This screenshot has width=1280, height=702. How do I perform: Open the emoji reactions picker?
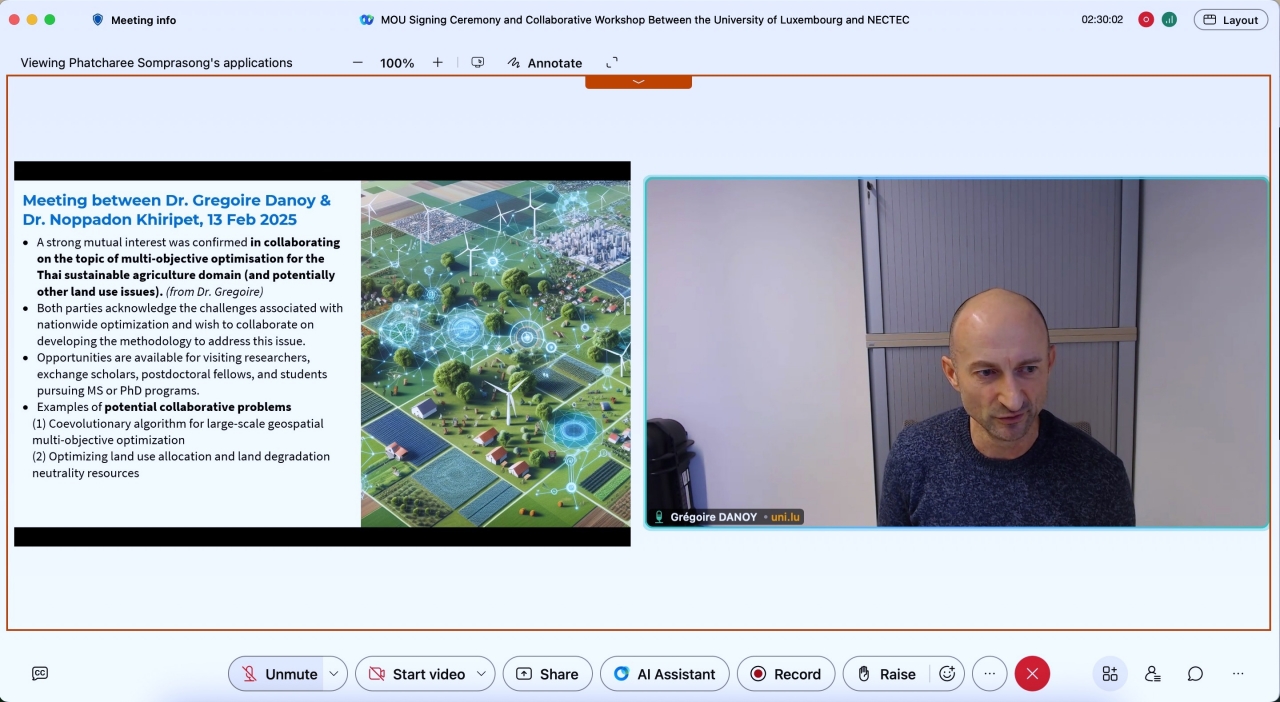[947, 674]
